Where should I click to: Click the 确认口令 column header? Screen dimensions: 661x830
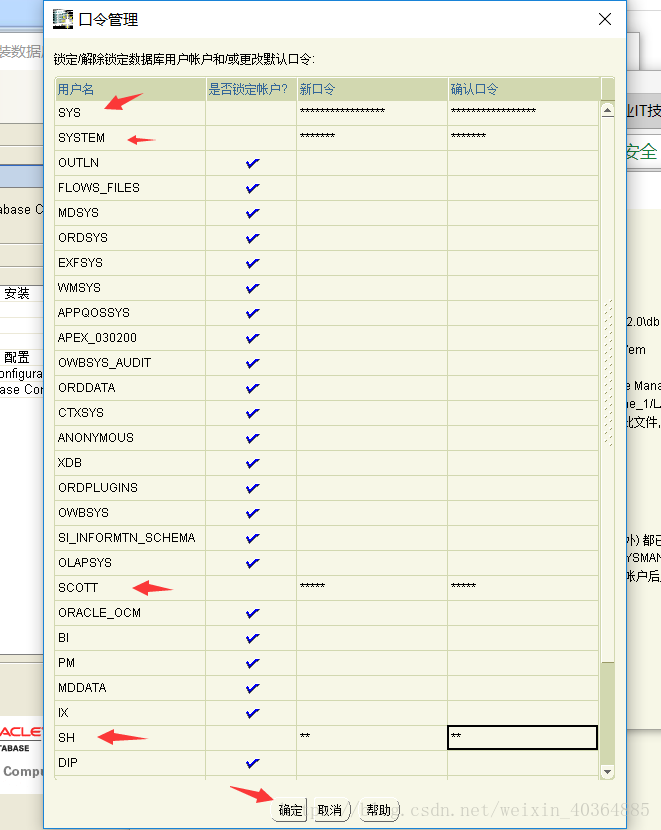524,89
